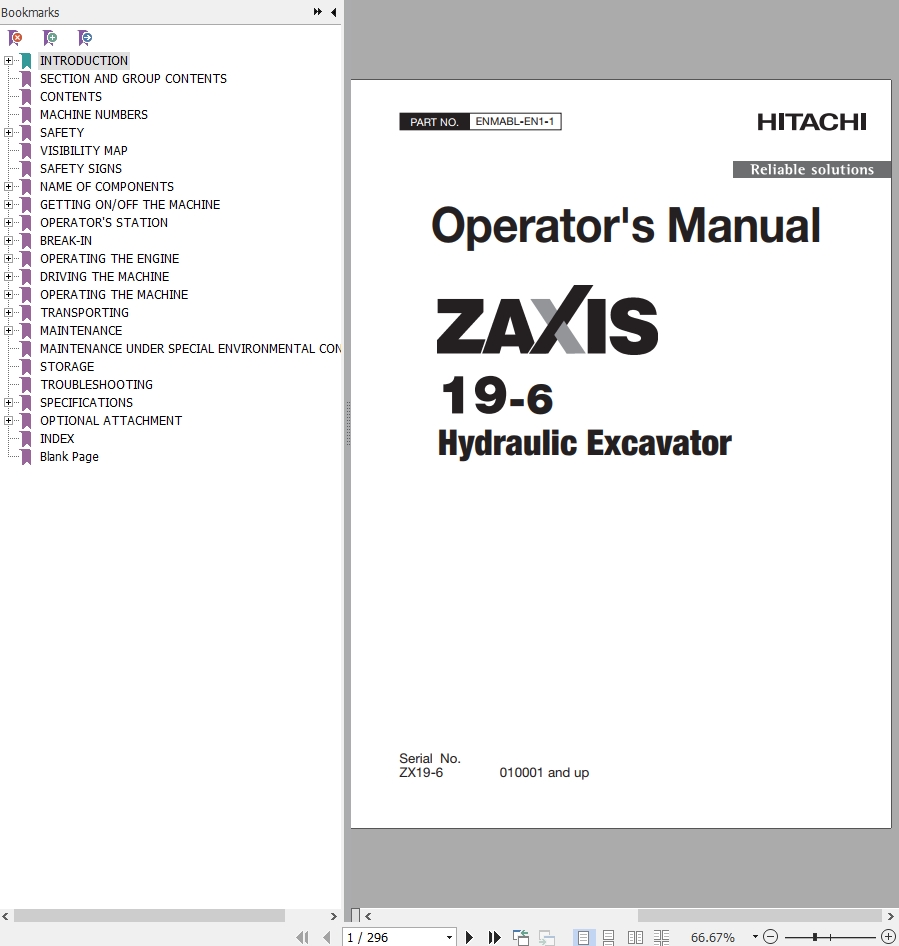Go to the previous page
The width and height of the screenshot is (899, 946).
tap(327, 937)
